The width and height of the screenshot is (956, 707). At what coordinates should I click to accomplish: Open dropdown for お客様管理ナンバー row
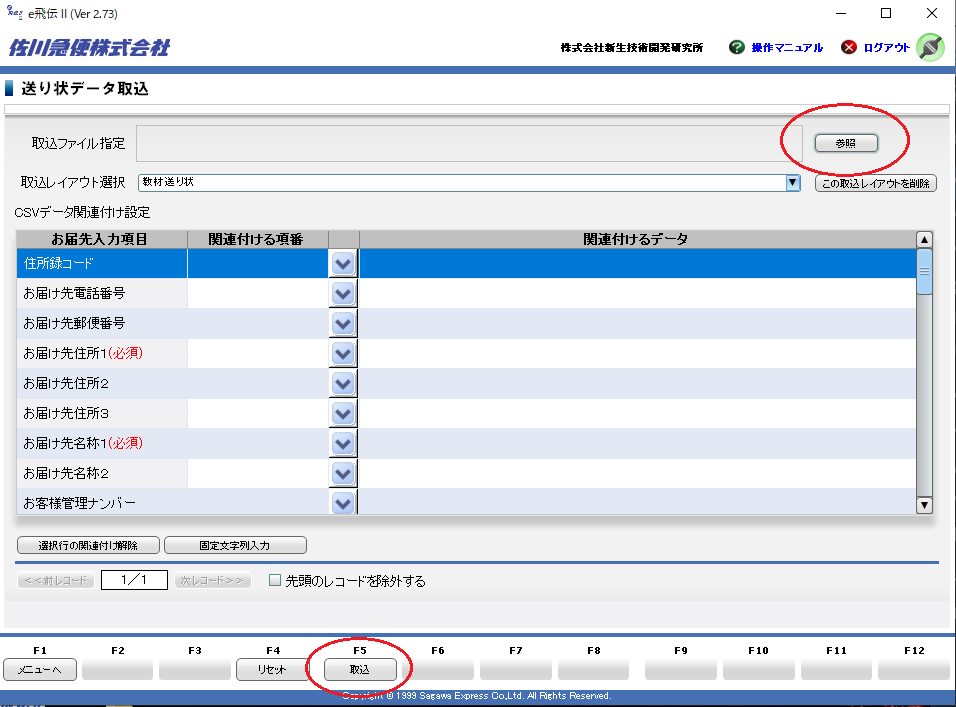tap(343, 502)
